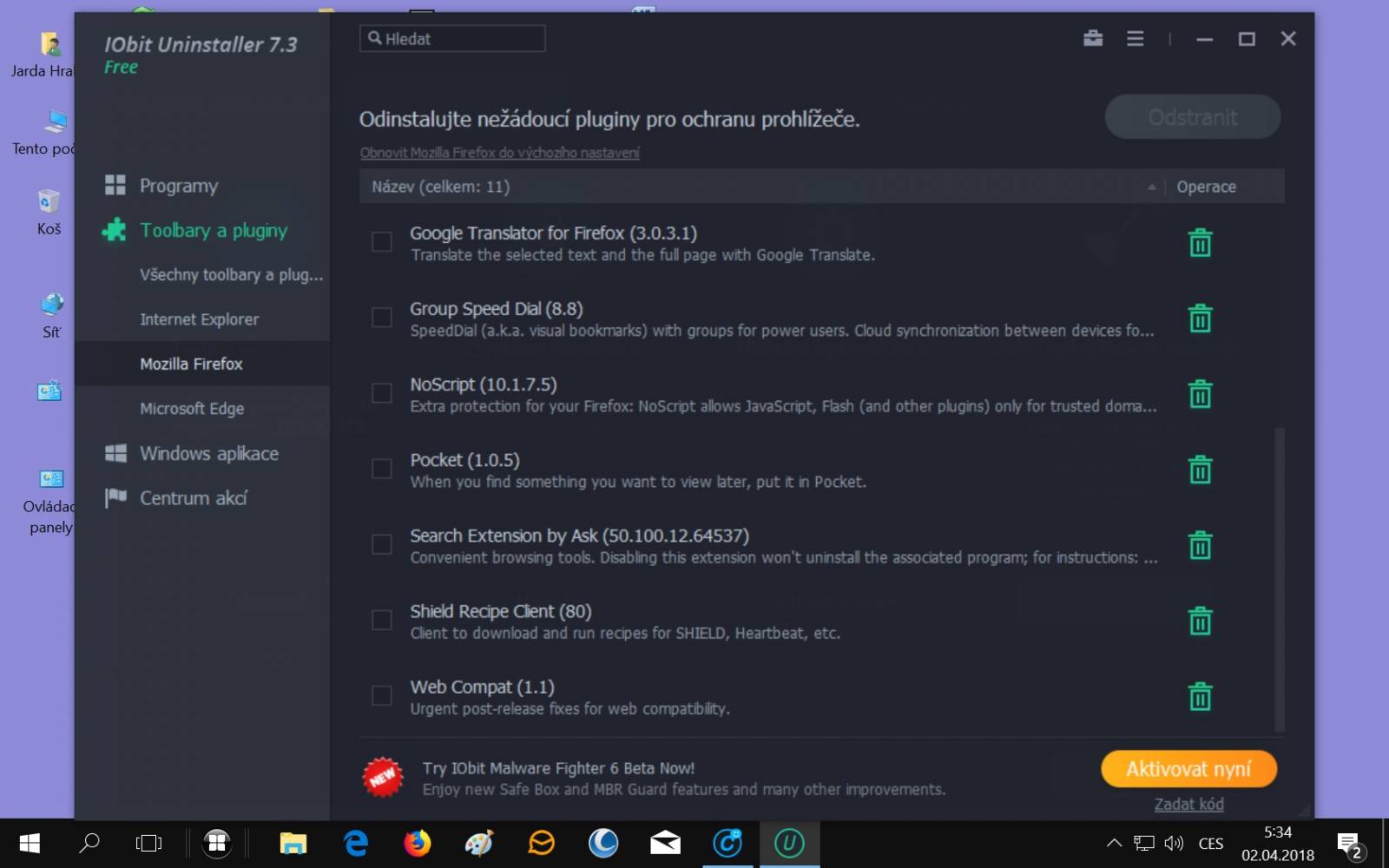Click the Aktivovat nyní button
This screenshot has height=868, width=1389.
pos(1188,769)
